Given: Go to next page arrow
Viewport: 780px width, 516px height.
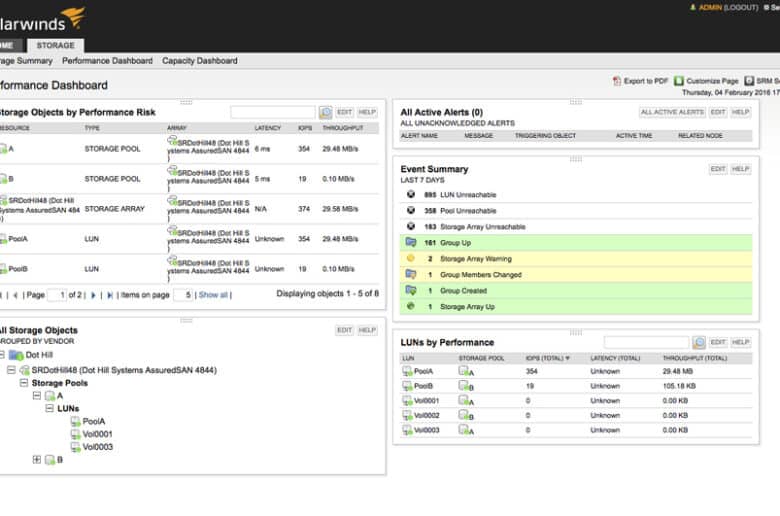Looking at the screenshot, I should click(93, 296).
